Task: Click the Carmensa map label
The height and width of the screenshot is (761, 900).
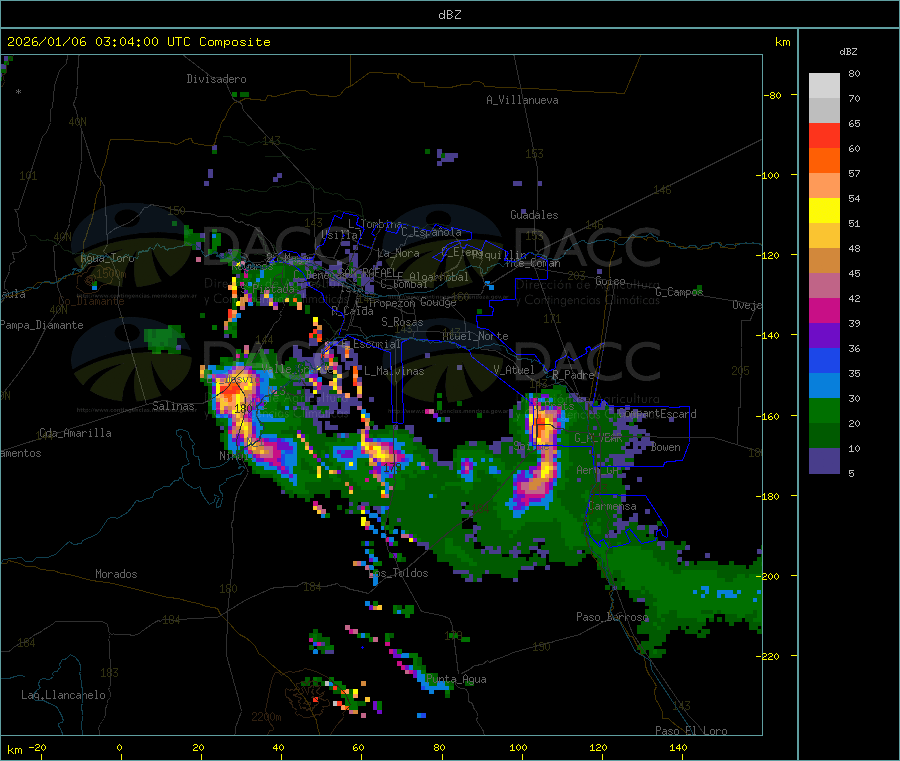Action: pyautogui.click(x=612, y=506)
